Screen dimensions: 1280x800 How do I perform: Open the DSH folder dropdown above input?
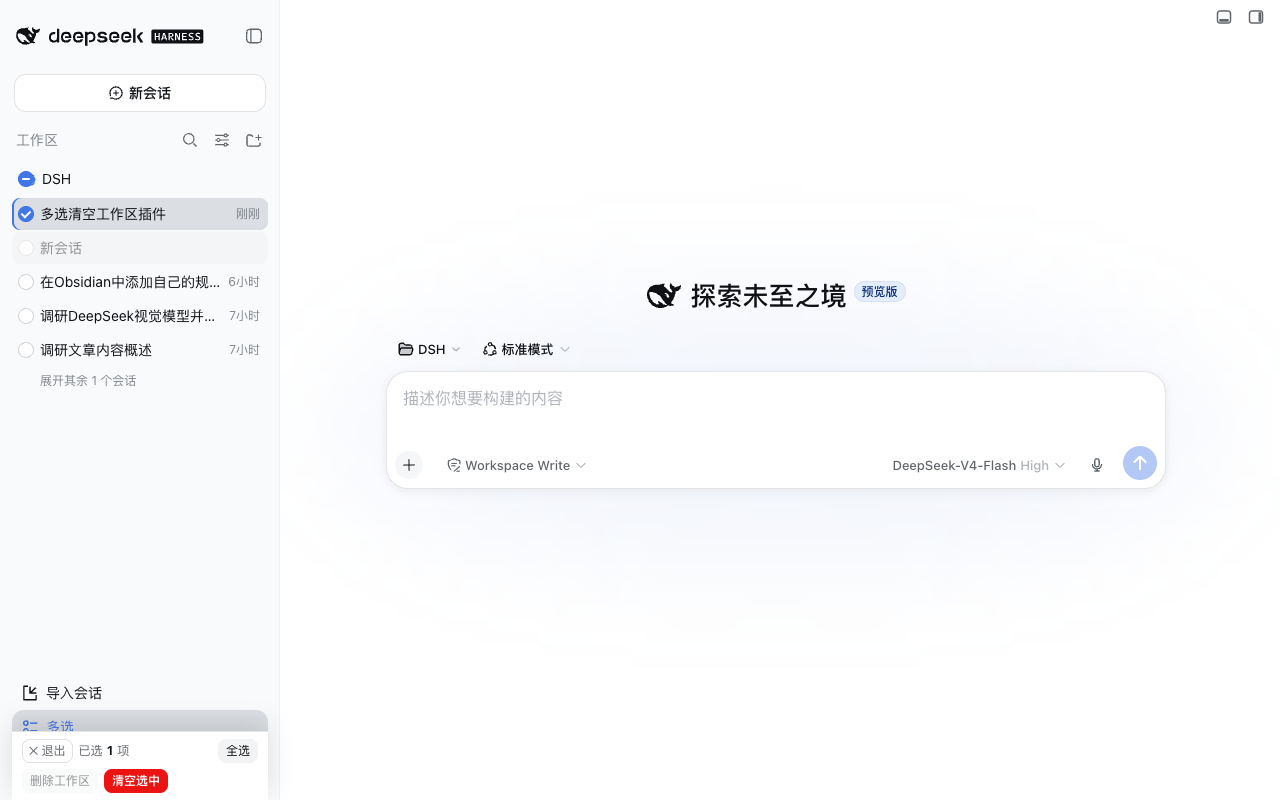pos(430,349)
